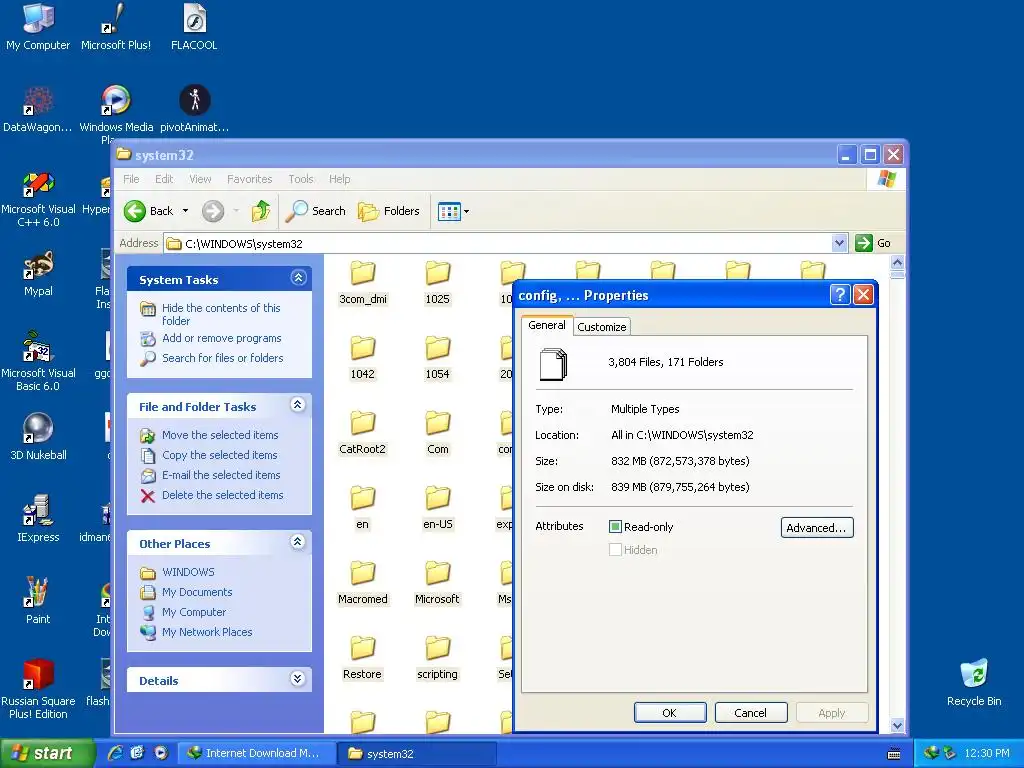Screen dimensions: 1024x768
Task: Select the en-US folder
Action: click(x=438, y=507)
